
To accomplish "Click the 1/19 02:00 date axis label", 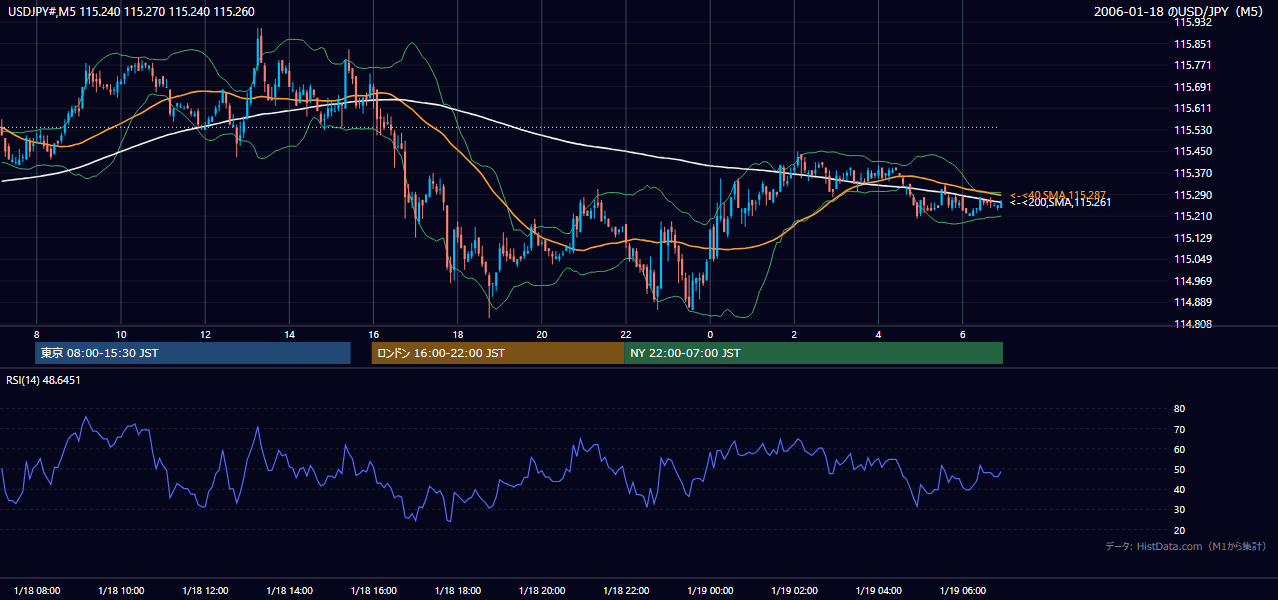I will (795, 591).
